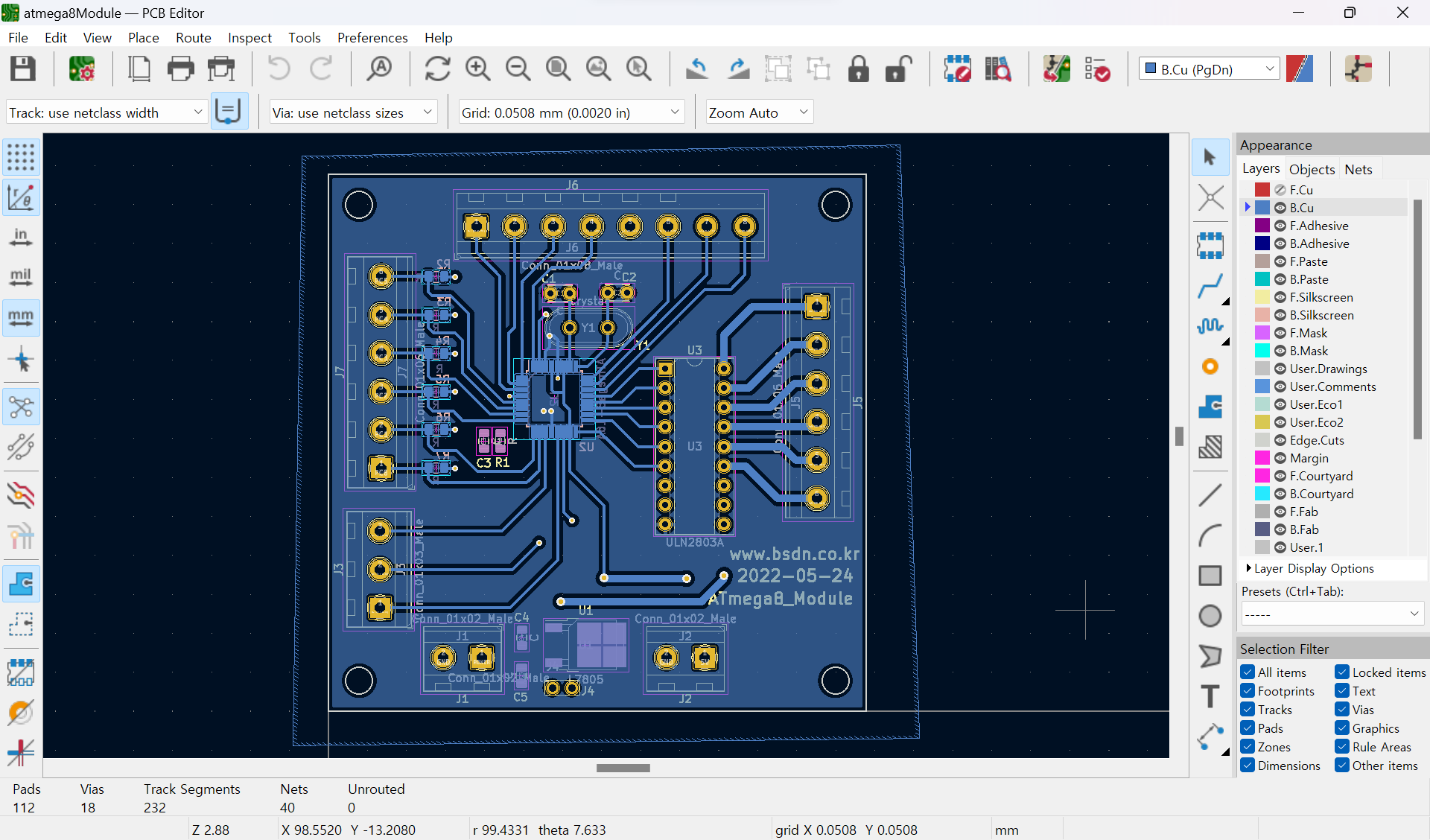Screen dimensions: 1430x840
Task: Select the Draw circle tool
Action: 1210,616
